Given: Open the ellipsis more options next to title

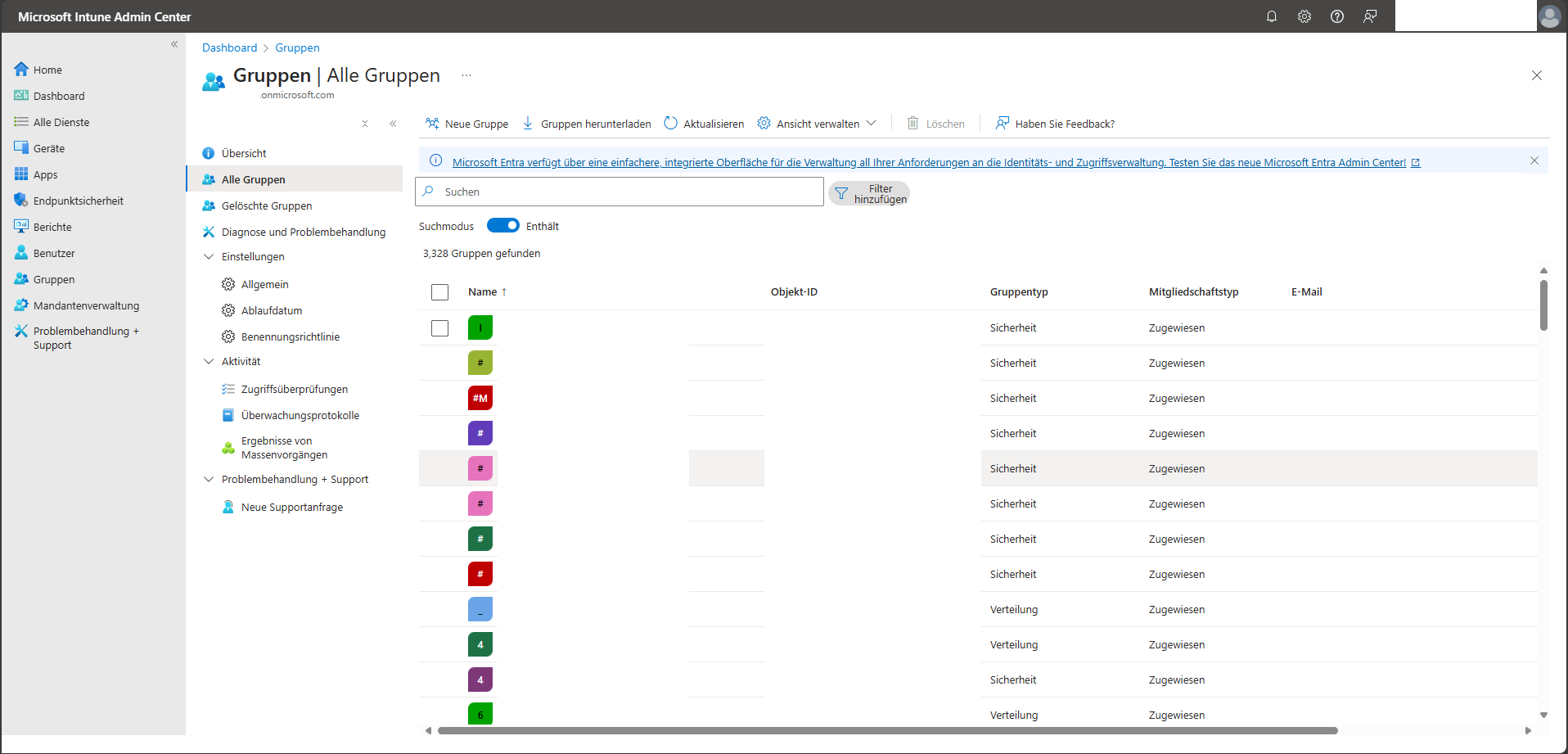Looking at the screenshot, I should [x=466, y=75].
